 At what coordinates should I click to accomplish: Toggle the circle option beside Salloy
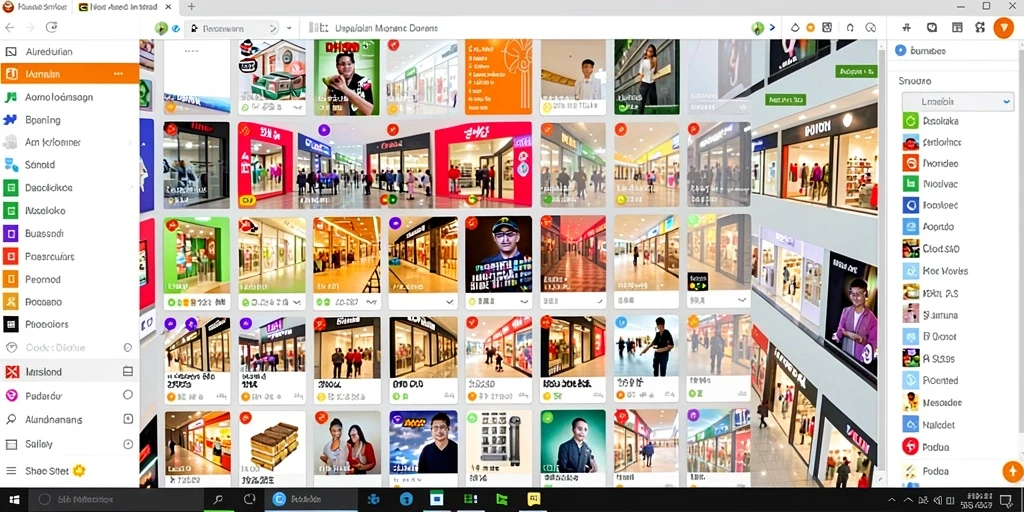(128, 444)
